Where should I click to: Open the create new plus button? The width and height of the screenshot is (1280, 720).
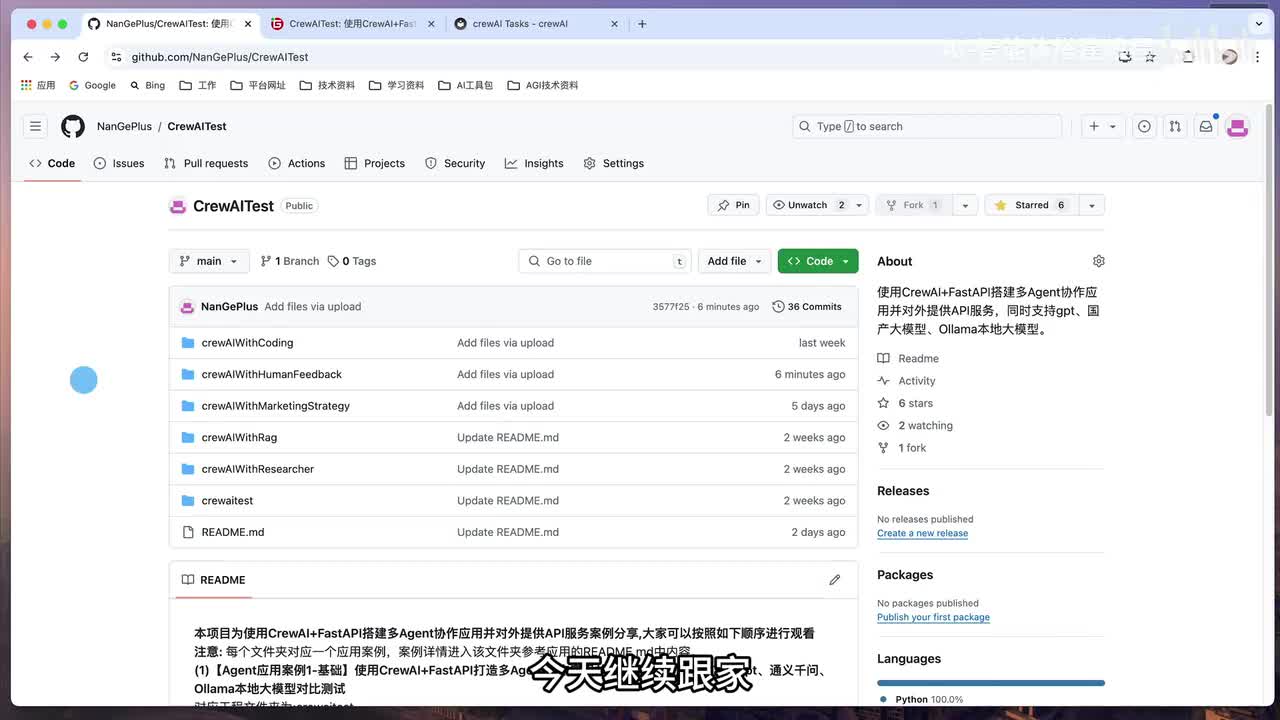click(x=1094, y=126)
